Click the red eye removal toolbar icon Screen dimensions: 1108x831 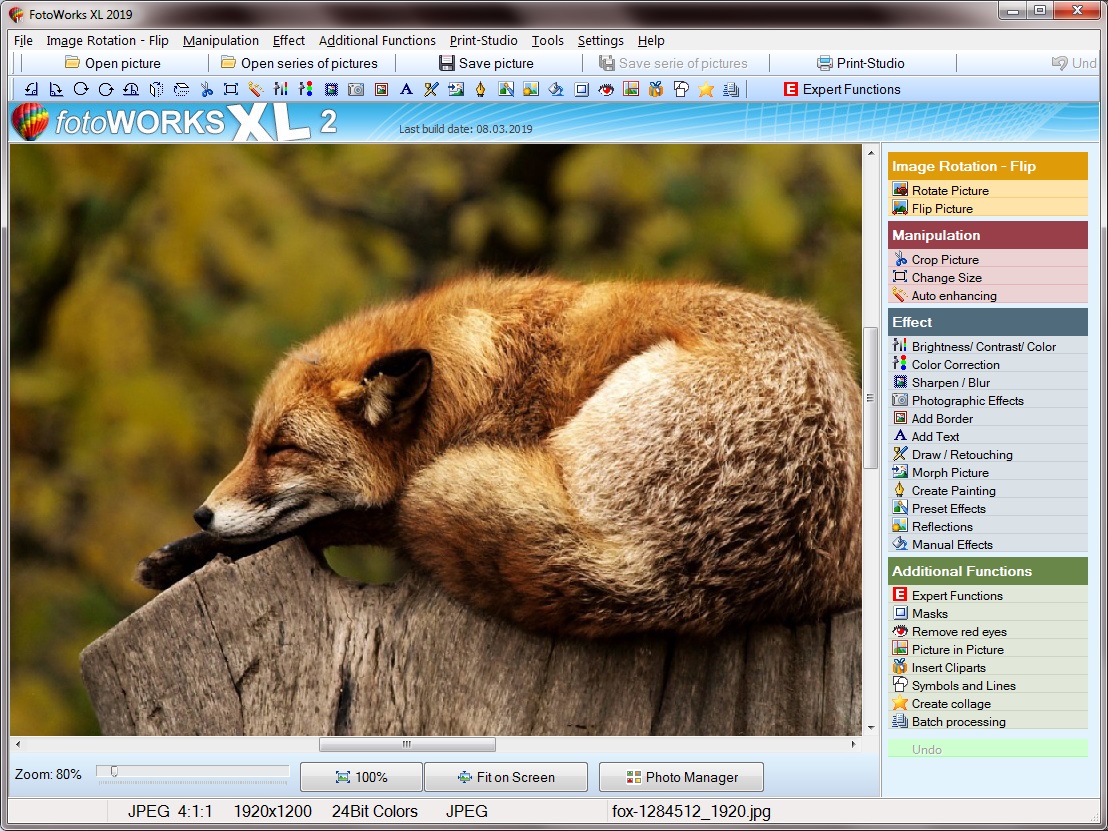pyautogui.click(x=606, y=89)
